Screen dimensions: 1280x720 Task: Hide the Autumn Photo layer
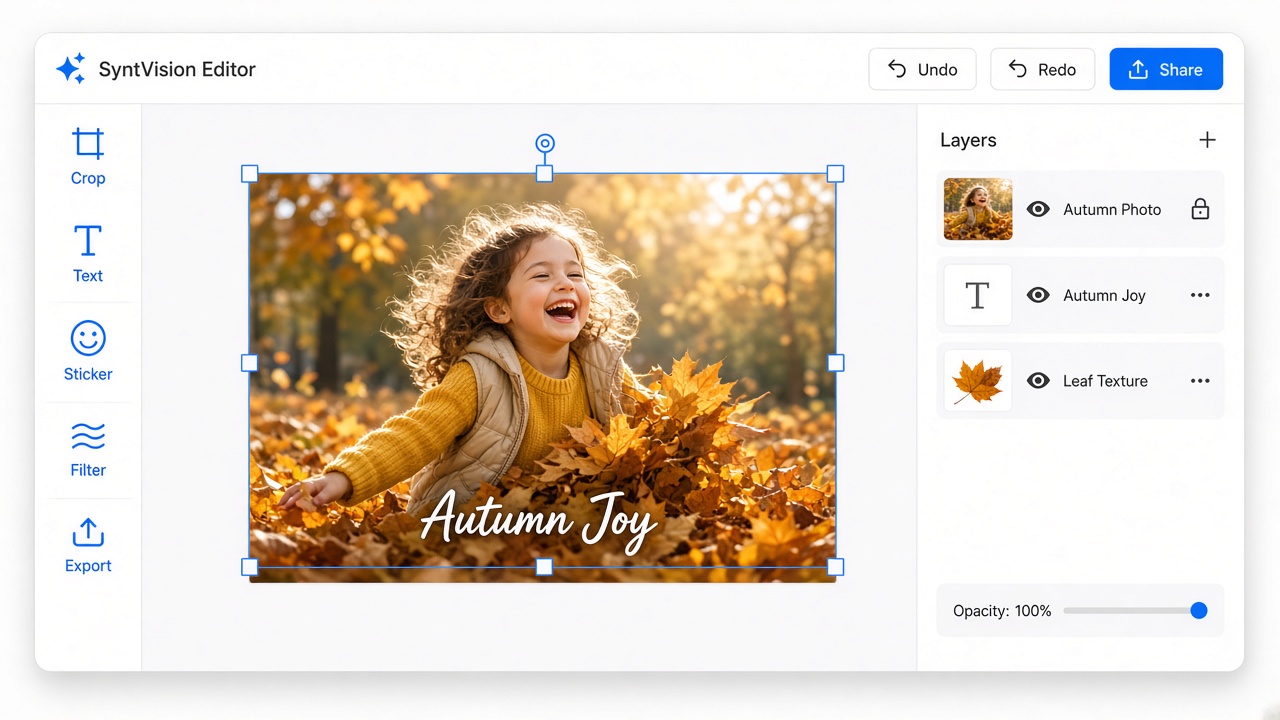tap(1038, 209)
